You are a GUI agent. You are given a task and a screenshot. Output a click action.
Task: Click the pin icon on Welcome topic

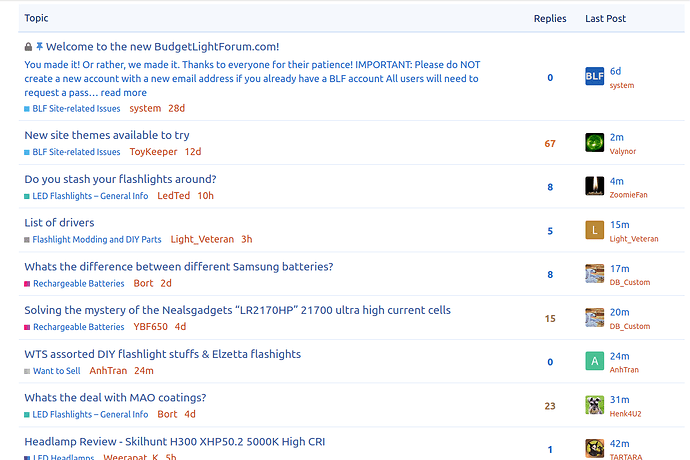point(40,46)
